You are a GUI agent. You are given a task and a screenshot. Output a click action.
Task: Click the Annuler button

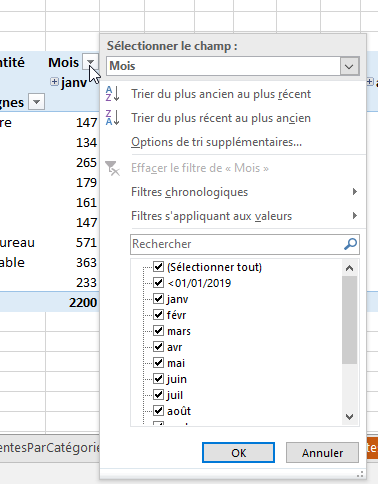pos(322,453)
